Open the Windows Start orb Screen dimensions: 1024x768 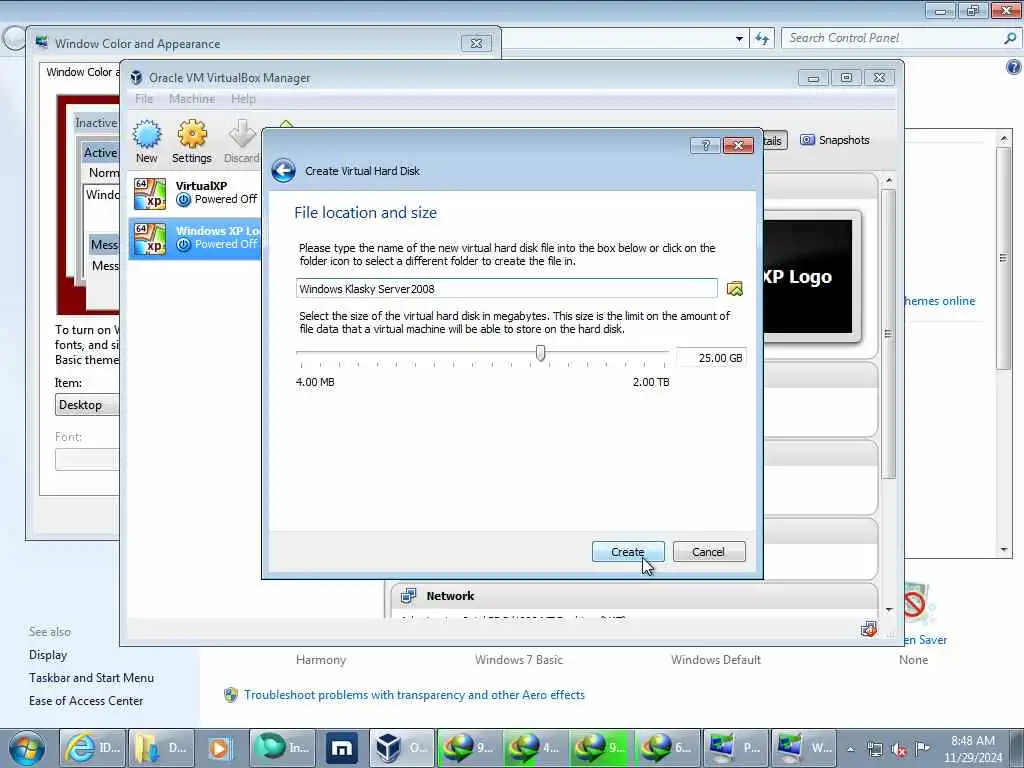[27, 748]
